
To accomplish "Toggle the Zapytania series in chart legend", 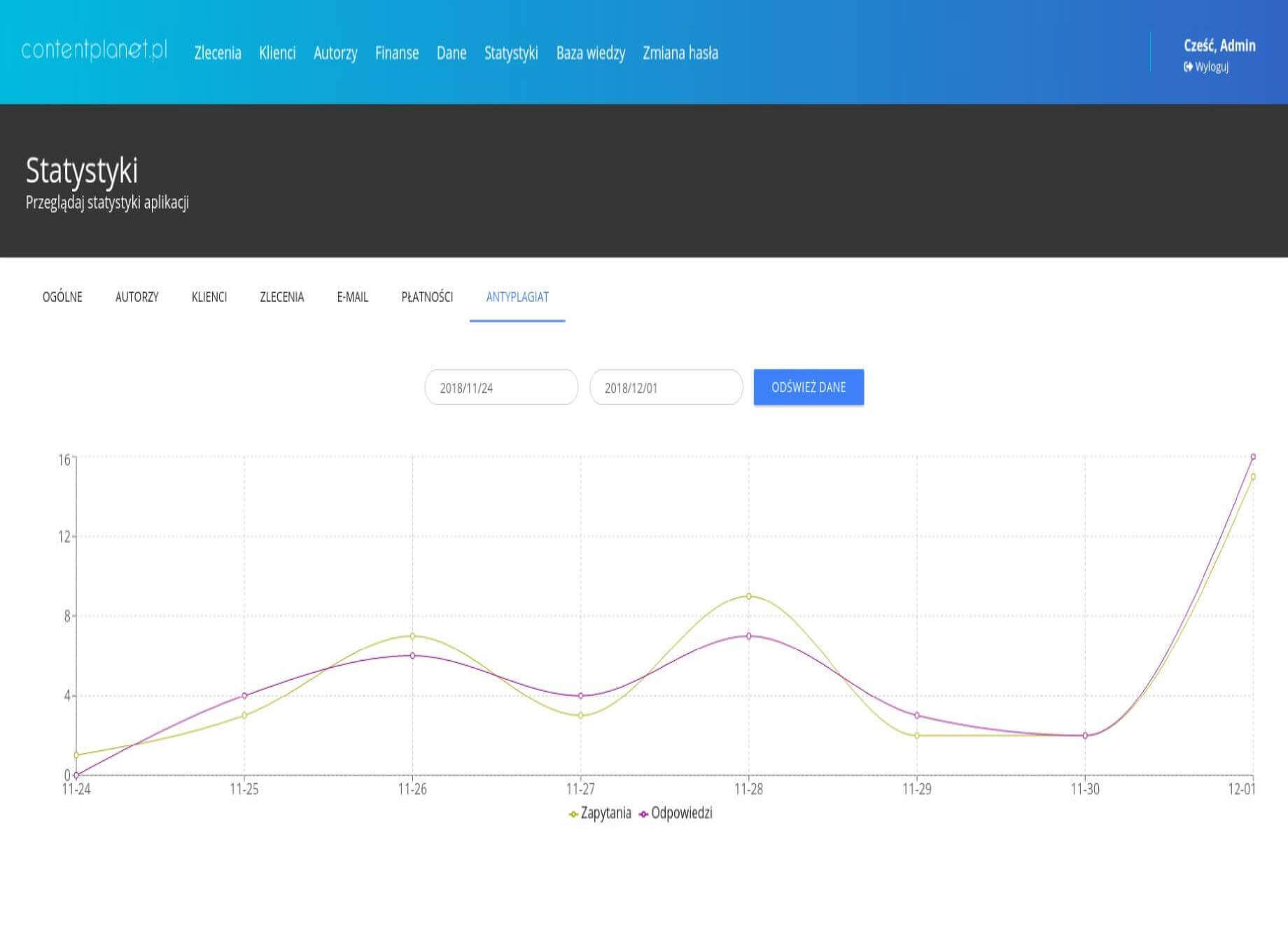I will (x=600, y=813).
